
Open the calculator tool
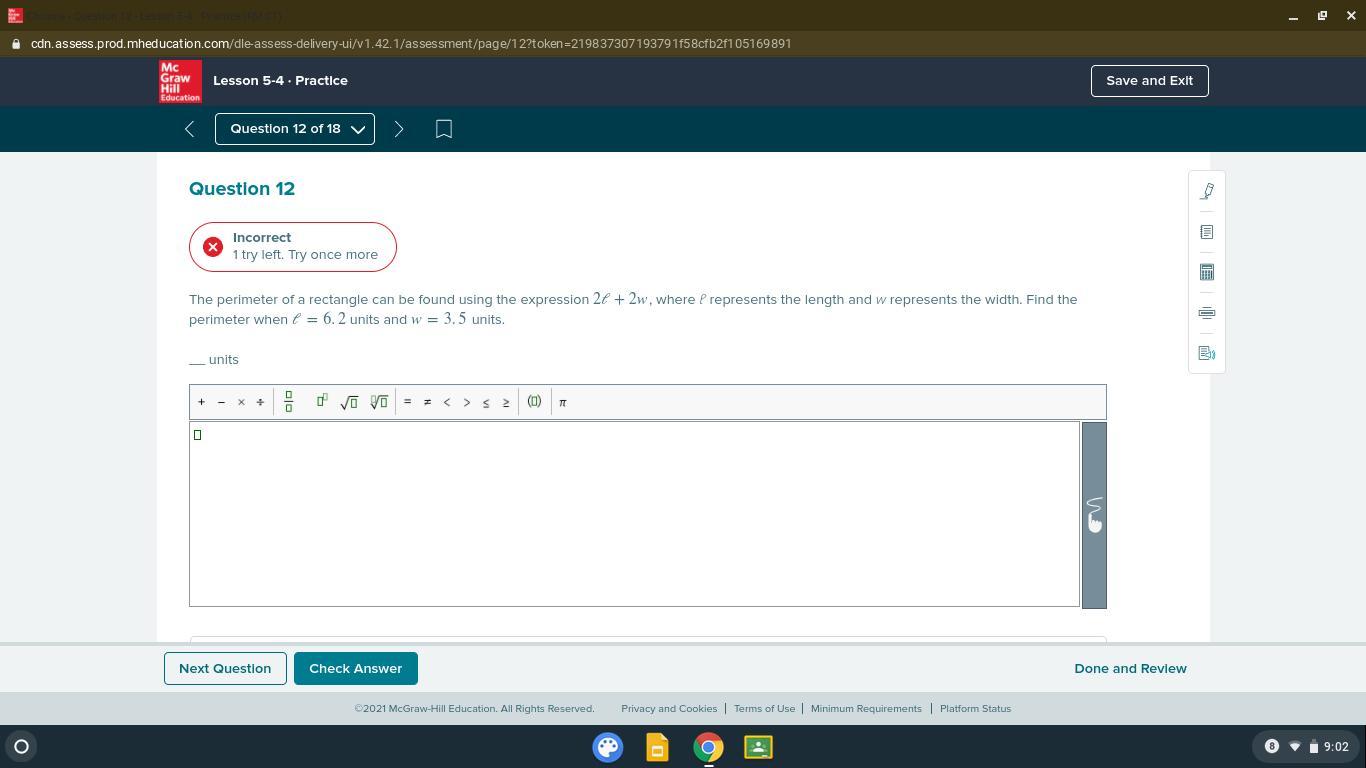pos(1207,272)
